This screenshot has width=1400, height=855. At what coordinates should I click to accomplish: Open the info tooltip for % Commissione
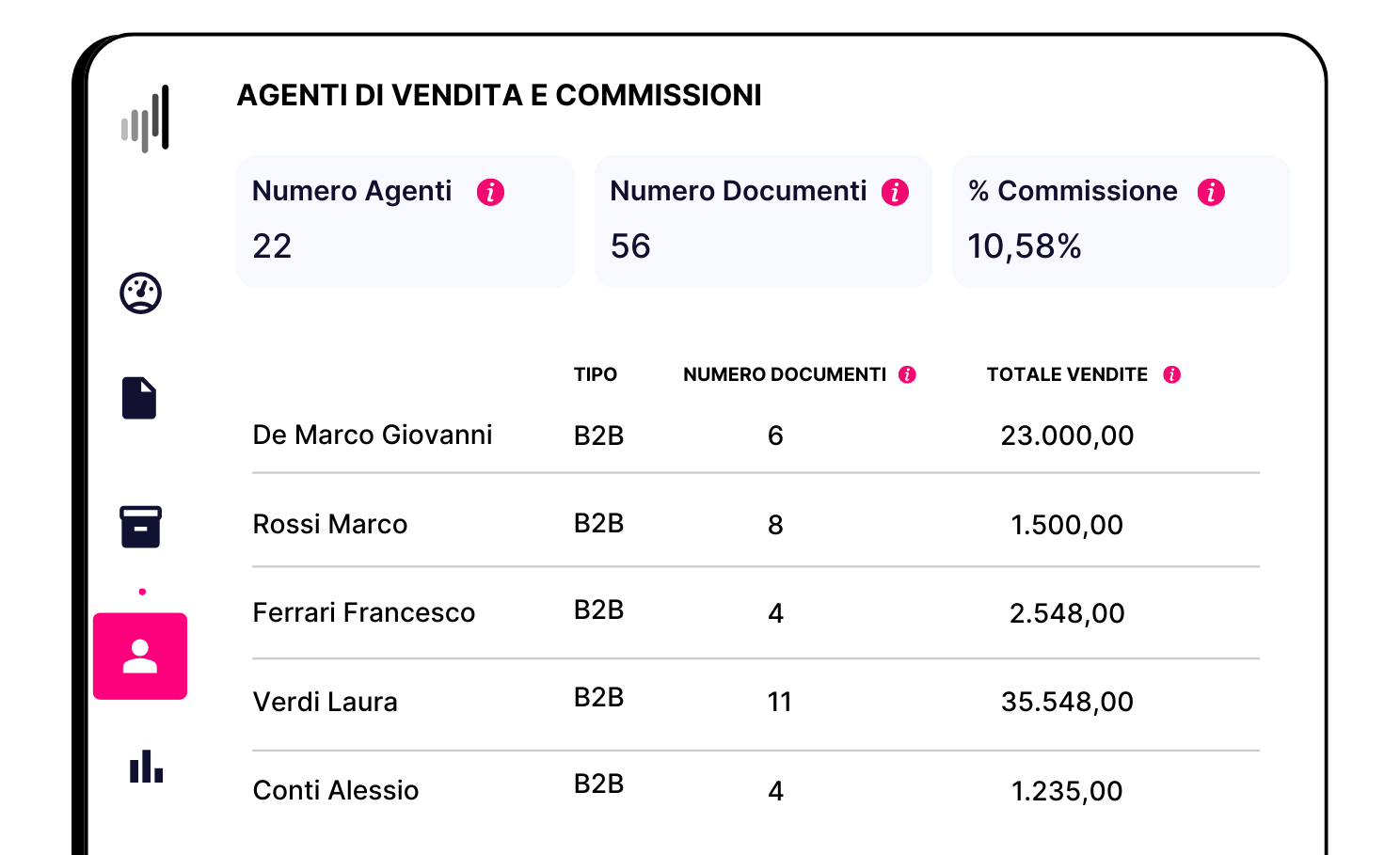(x=1210, y=191)
